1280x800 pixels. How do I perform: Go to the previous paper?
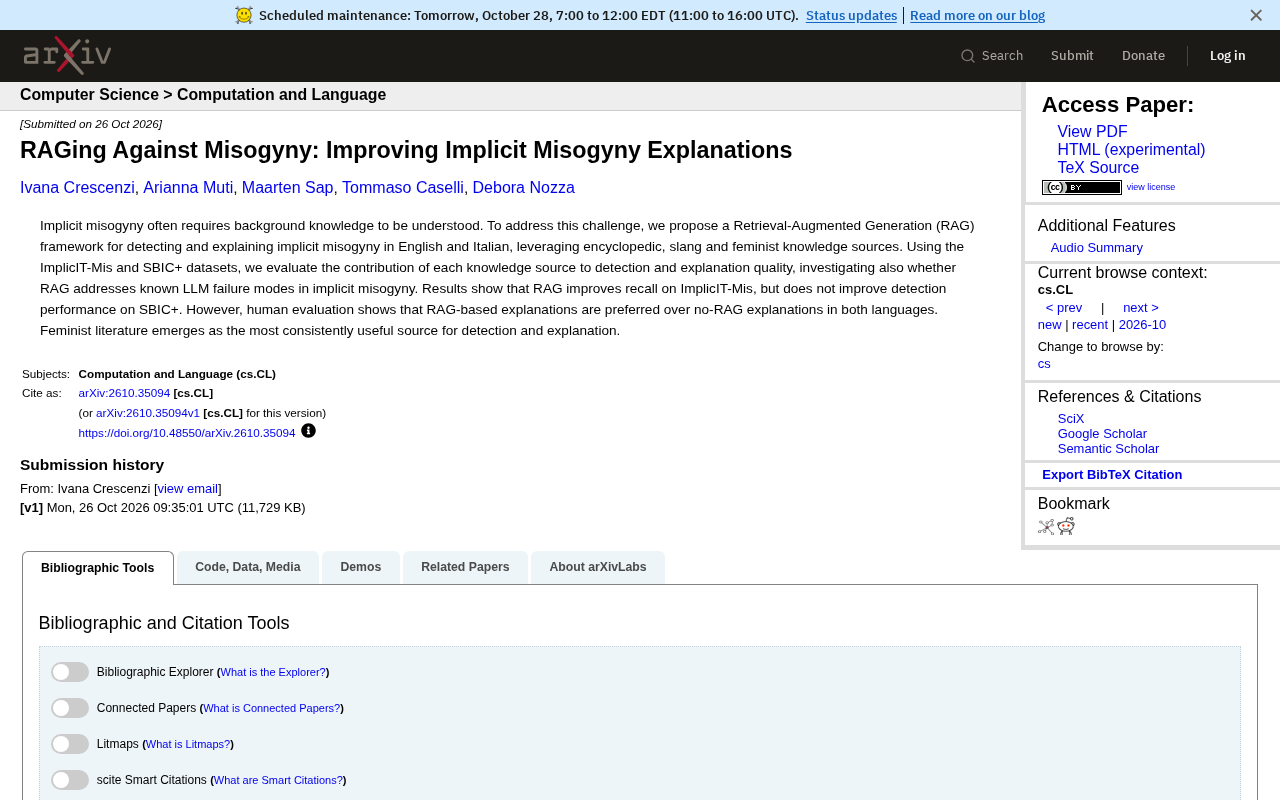click(1064, 308)
